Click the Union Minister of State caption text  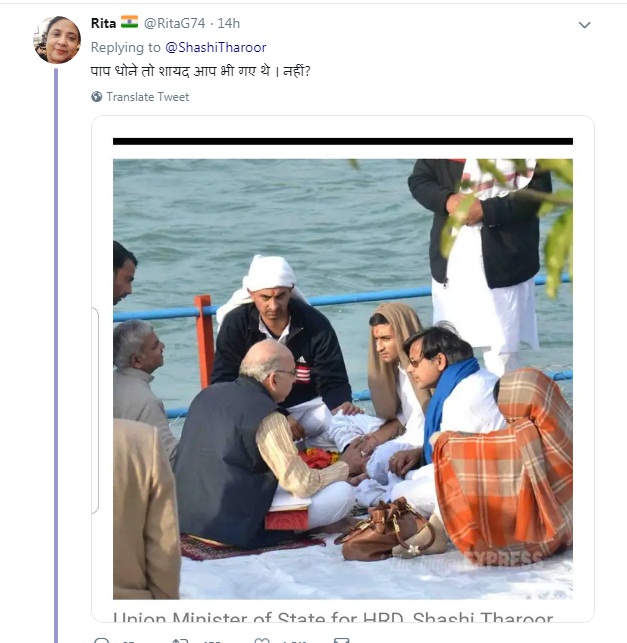point(333,617)
